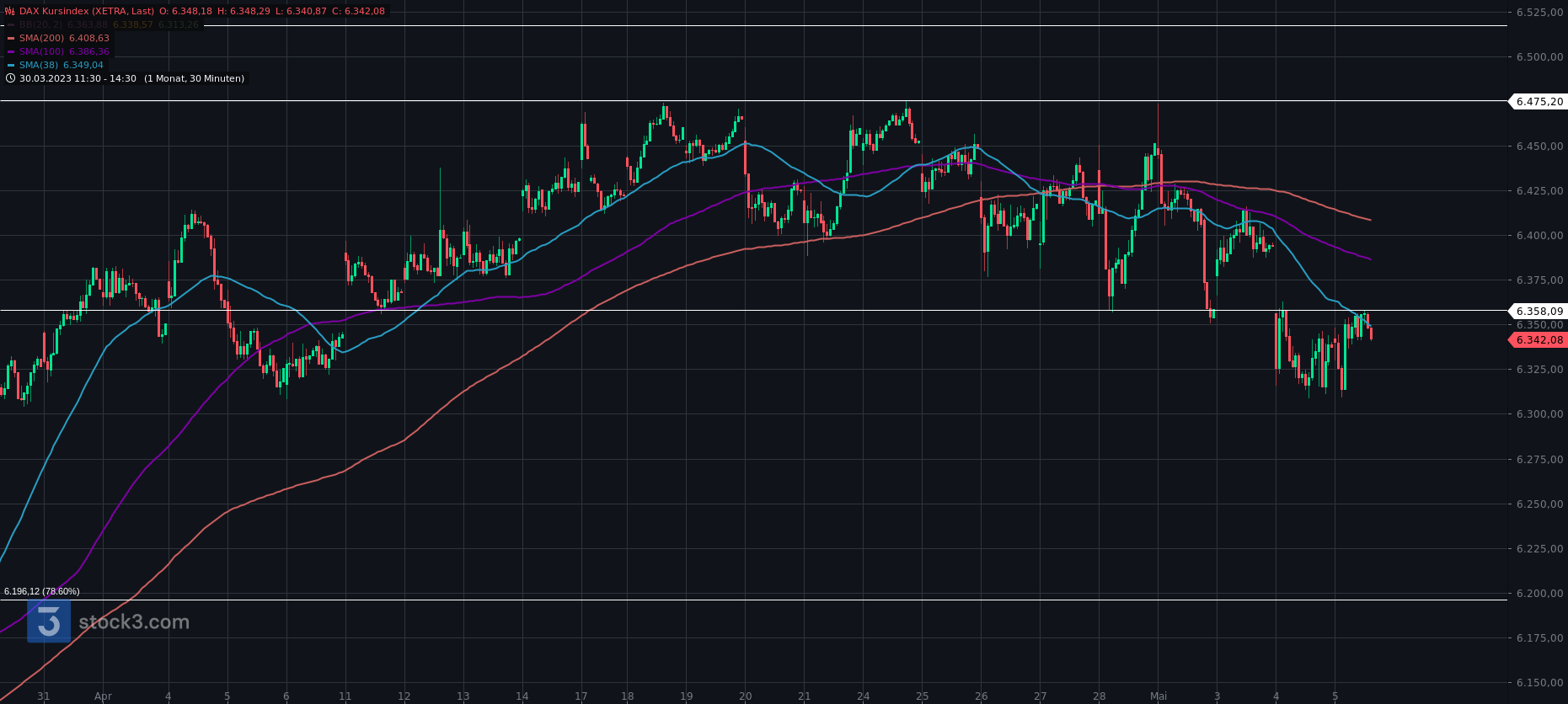Click the 6.358,09 horizontal line price tag

1539,311
